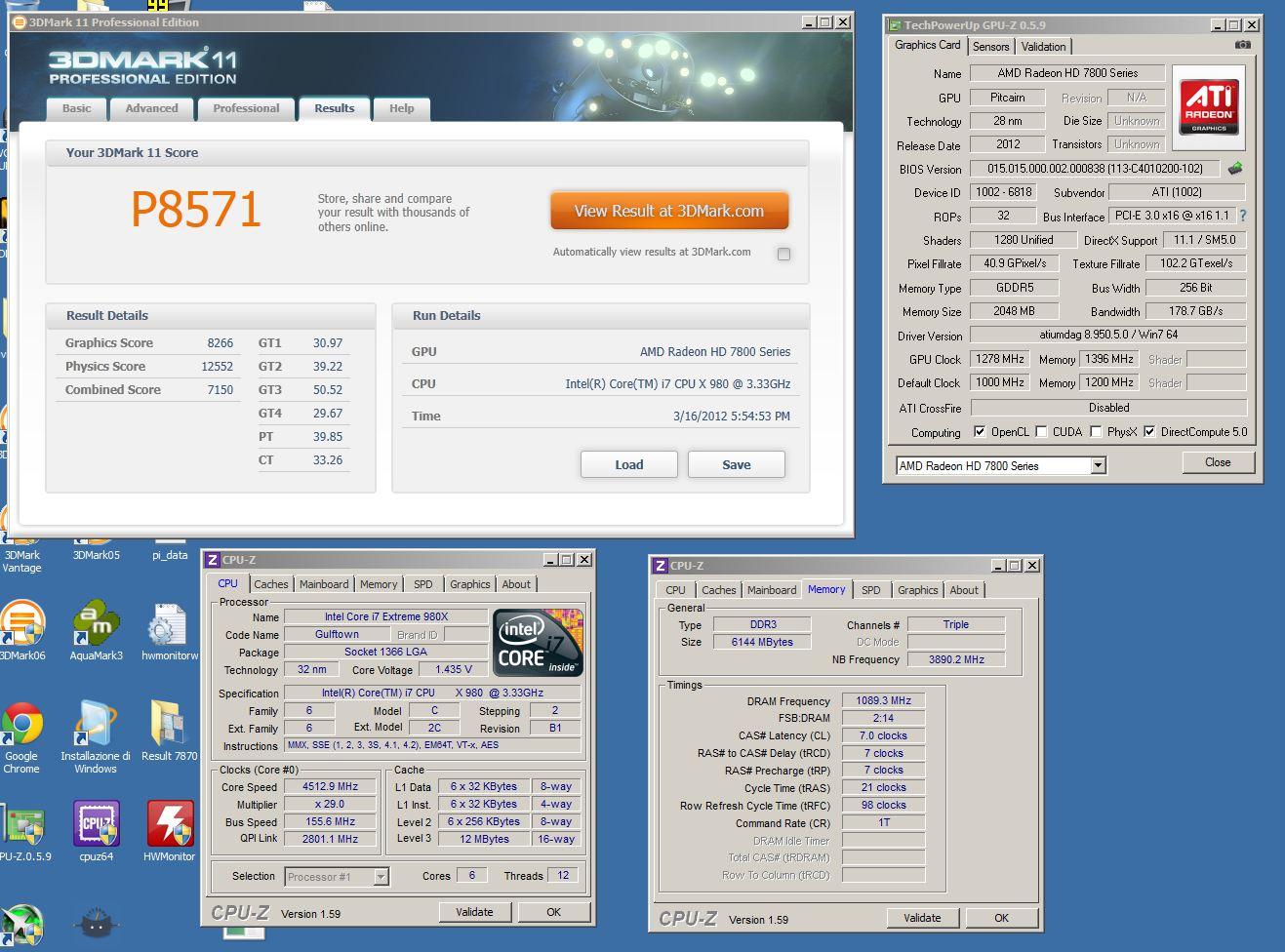
Task: Open Professional tab in 3DMark 11
Action: [246, 108]
